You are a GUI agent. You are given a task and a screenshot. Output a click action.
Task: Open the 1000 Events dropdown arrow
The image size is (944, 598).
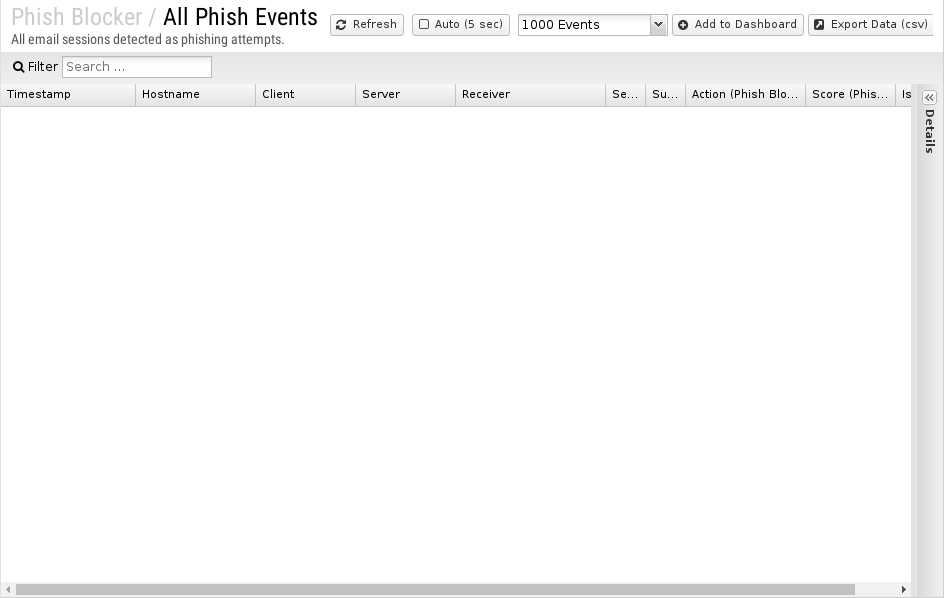tap(658, 25)
